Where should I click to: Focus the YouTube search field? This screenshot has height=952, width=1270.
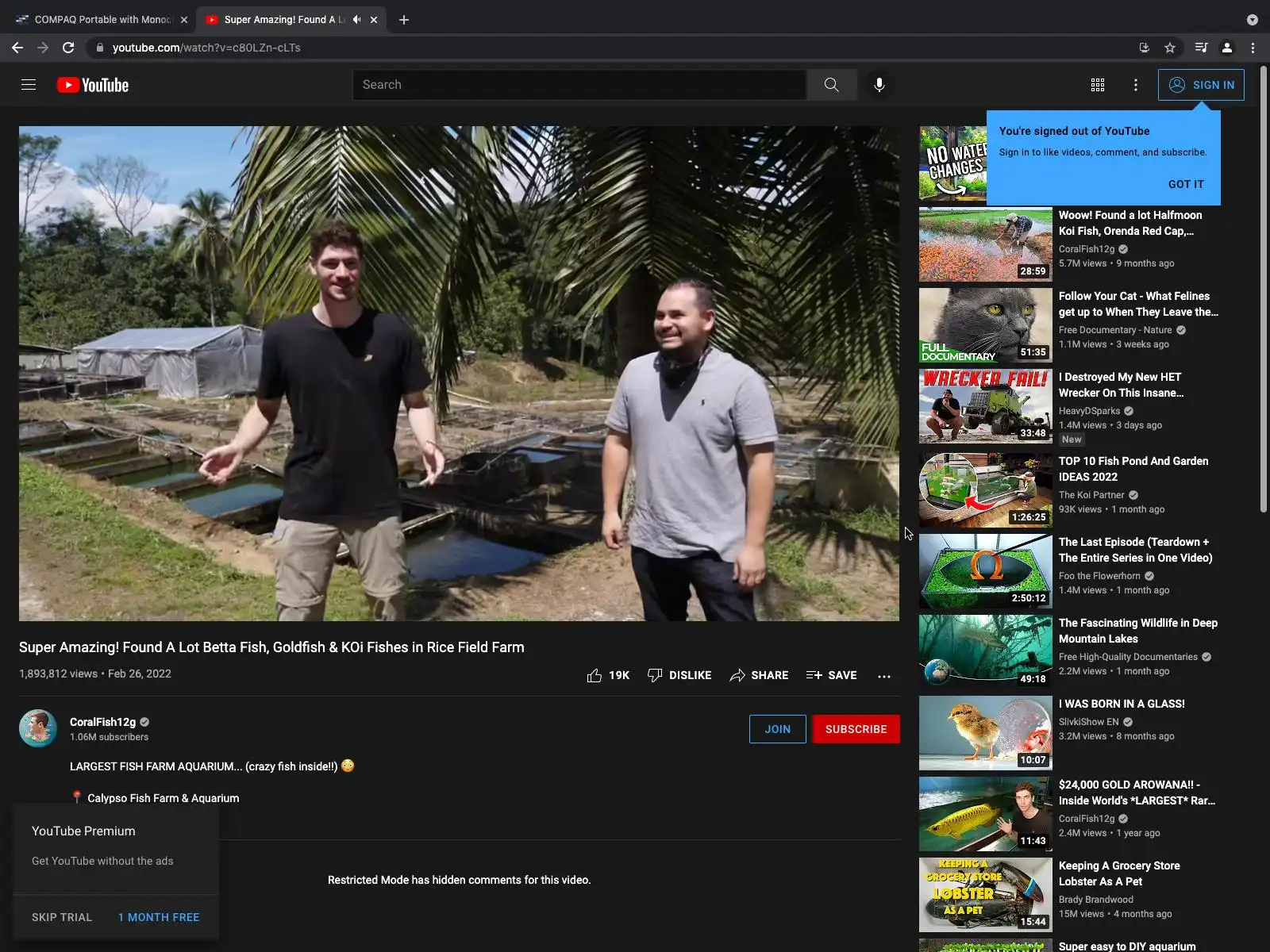pyautogui.click(x=579, y=85)
